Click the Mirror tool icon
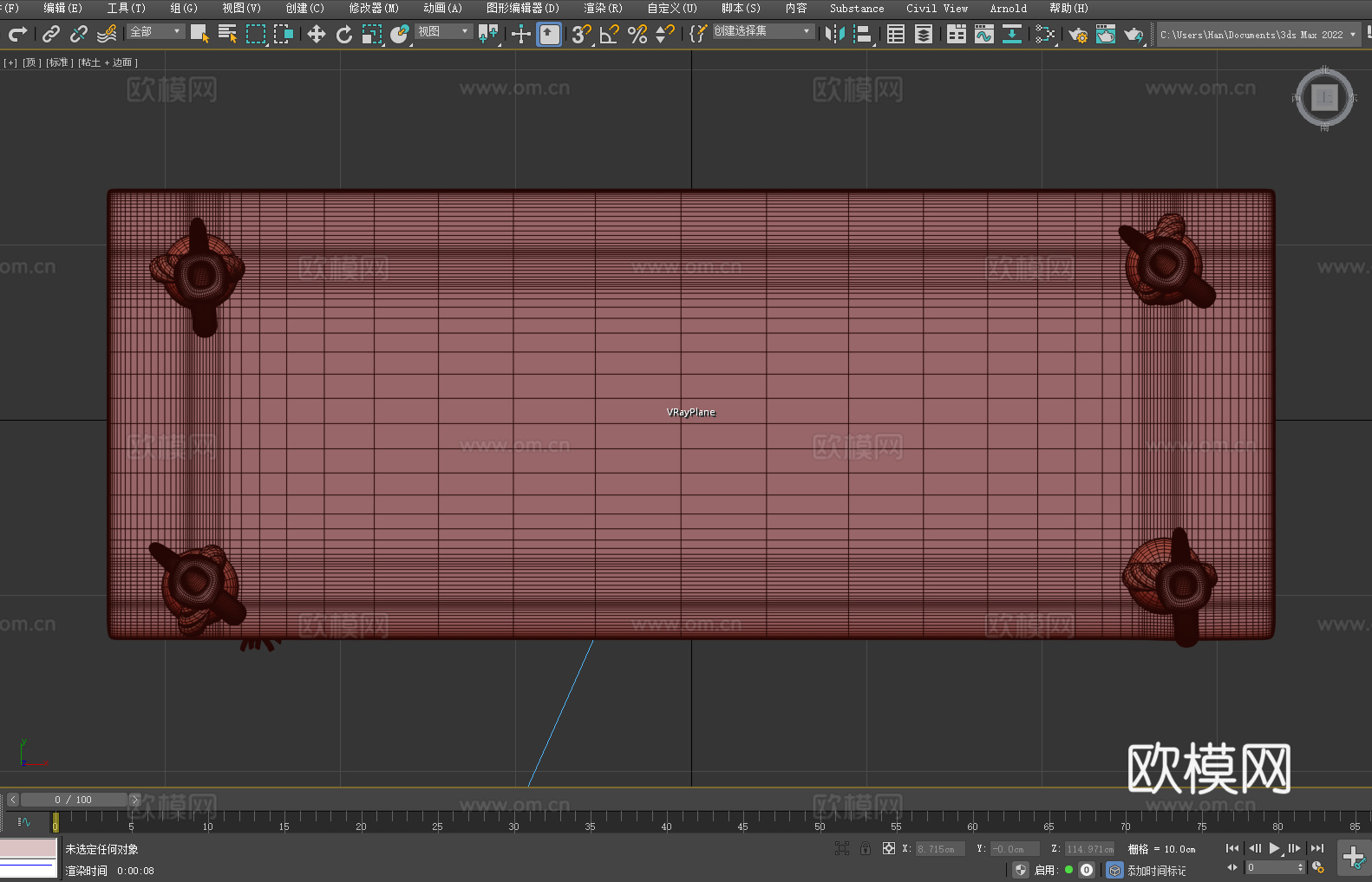Screen dimensions: 1372x882 835,34
